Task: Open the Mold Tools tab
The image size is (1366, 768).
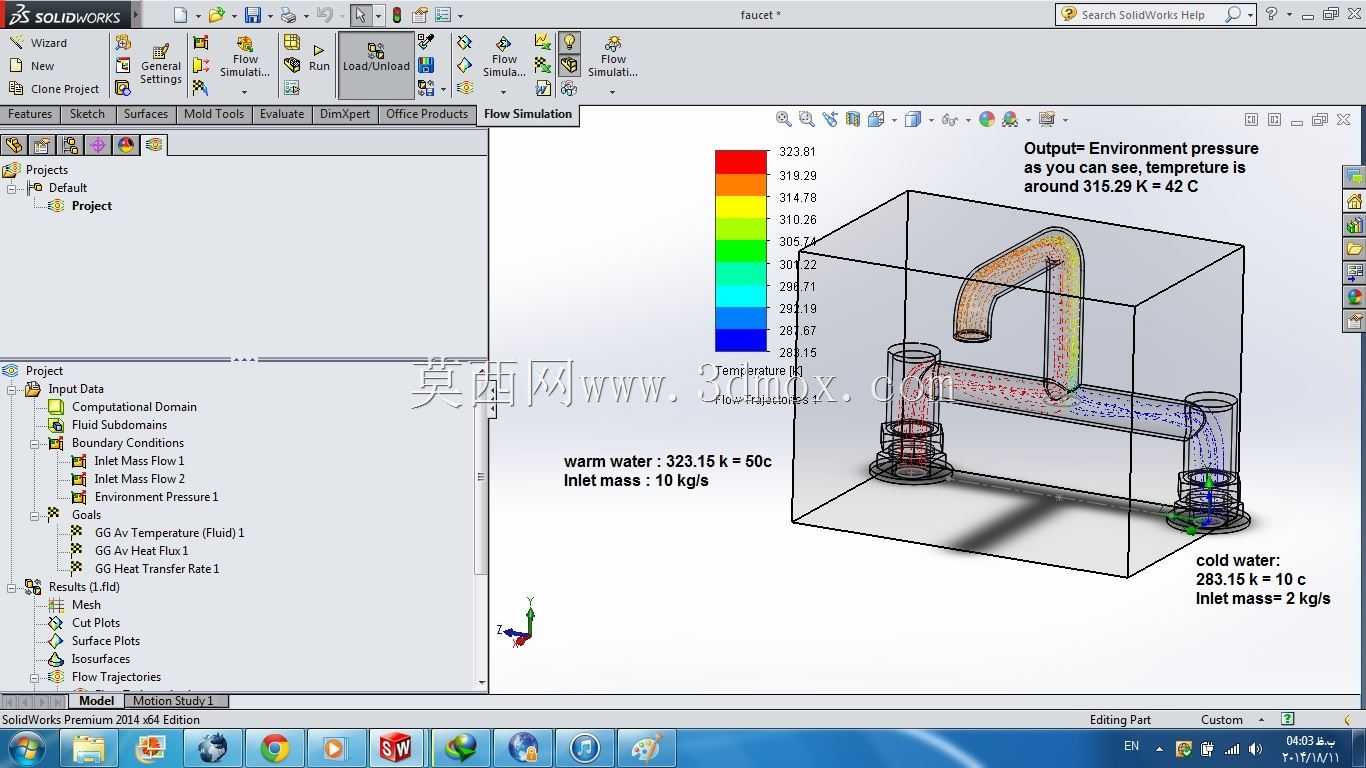Action: [x=214, y=114]
